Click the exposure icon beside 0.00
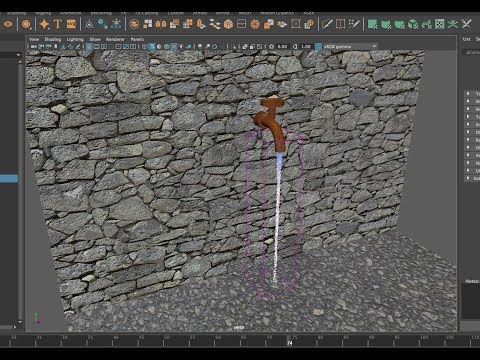 271,47
